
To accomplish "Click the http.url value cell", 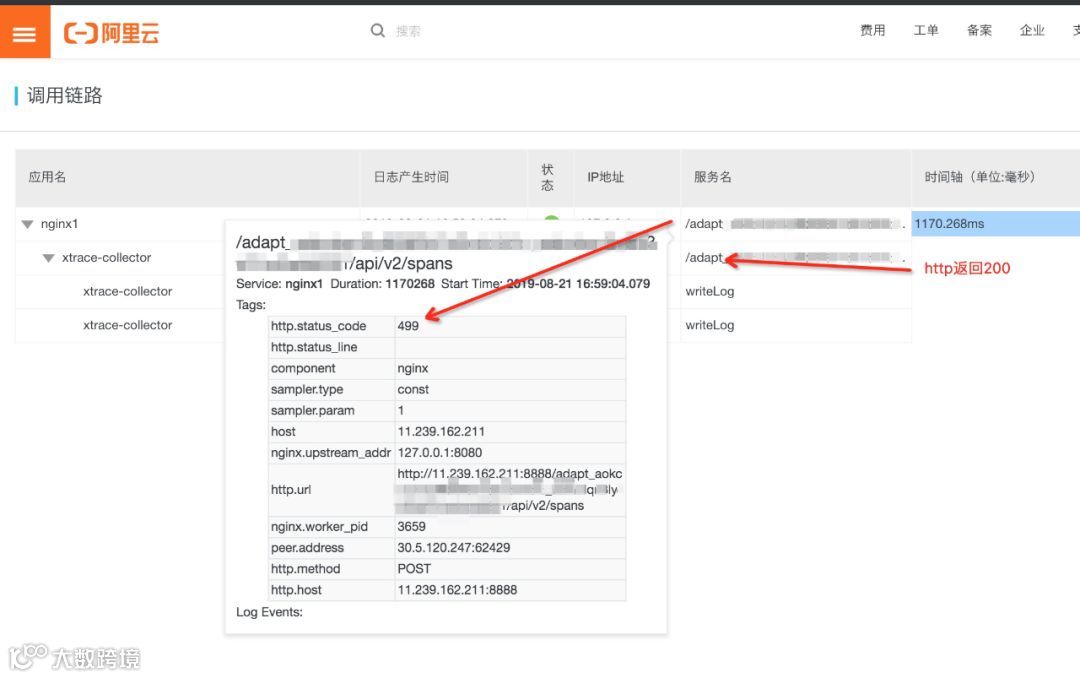I will (x=510, y=489).
